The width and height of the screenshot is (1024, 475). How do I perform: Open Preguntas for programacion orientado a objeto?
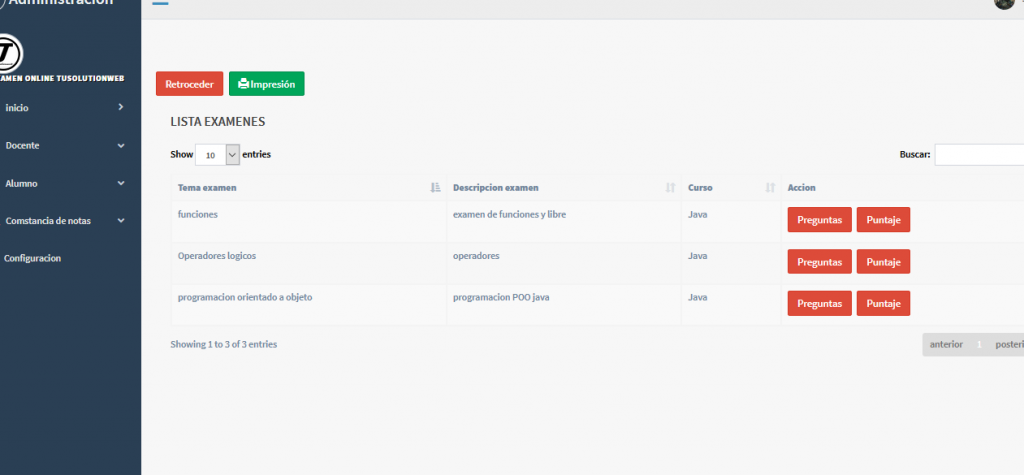819,303
